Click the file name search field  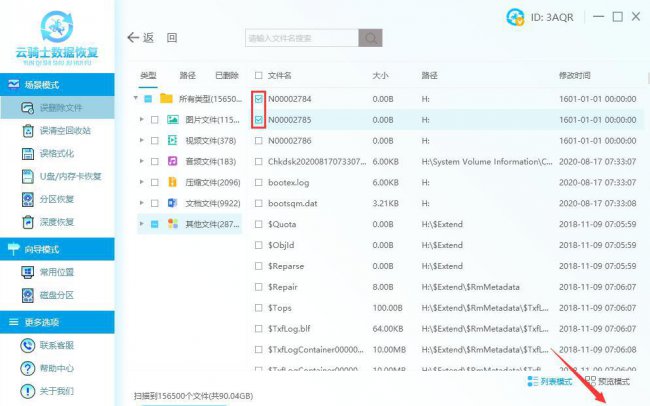pyautogui.click(x=302, y=38)
